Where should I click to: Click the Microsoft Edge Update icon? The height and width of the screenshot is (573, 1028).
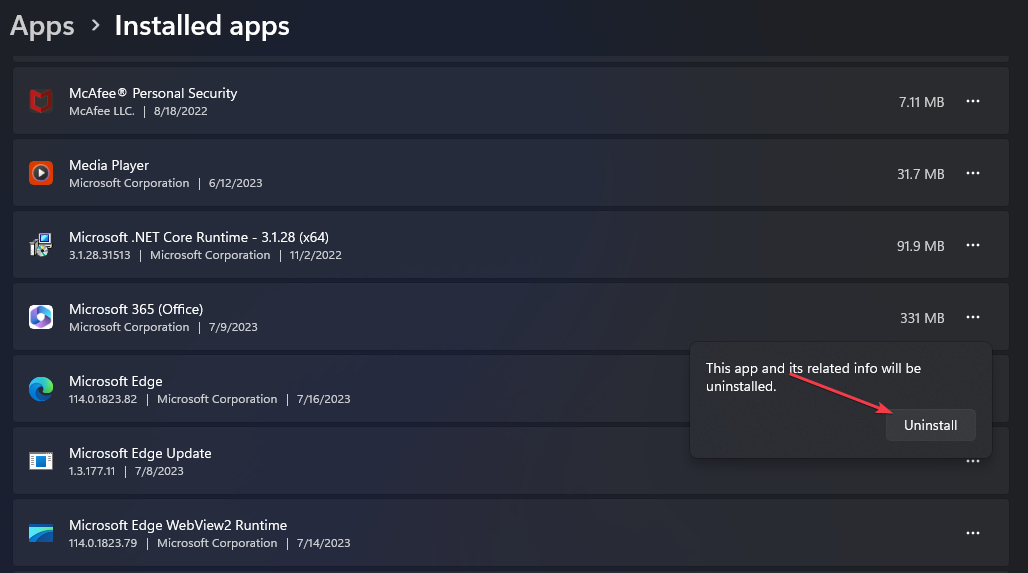click(x=41, y=461)
